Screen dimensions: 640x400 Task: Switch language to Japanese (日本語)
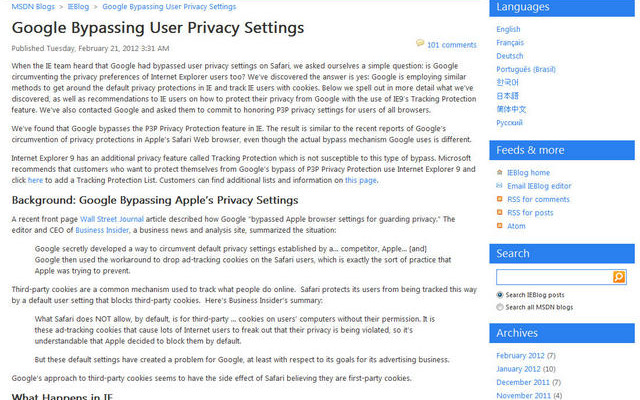tap(507, 96)
